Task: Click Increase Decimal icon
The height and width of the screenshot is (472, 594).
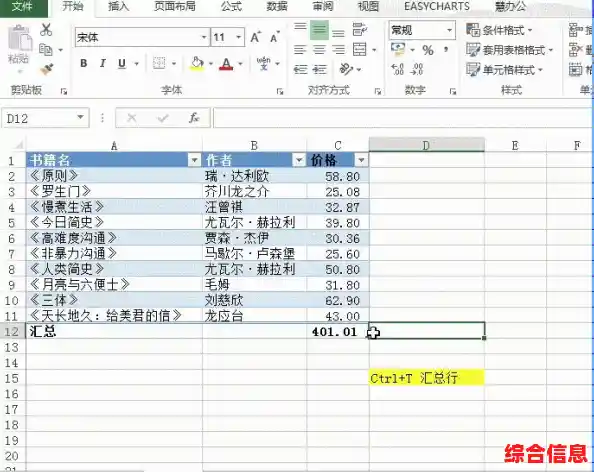Action: pyautogui.click(x=397, y=69)
